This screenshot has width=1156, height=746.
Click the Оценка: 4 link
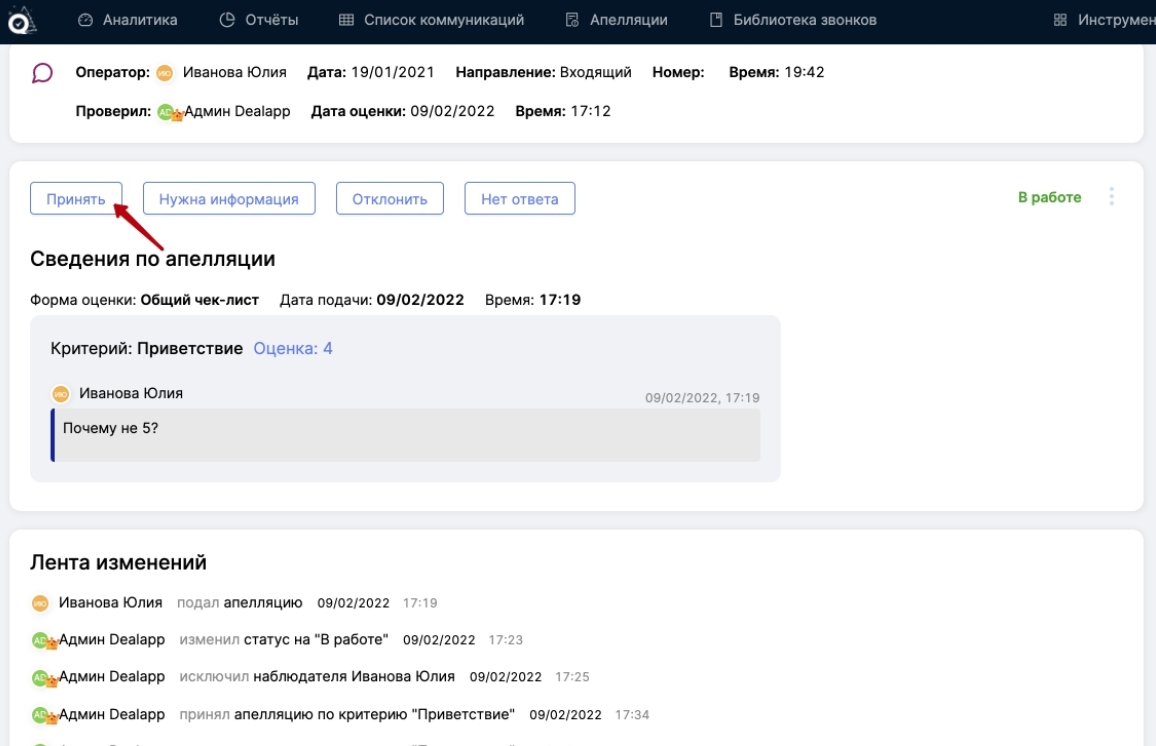tap(293, 349)
